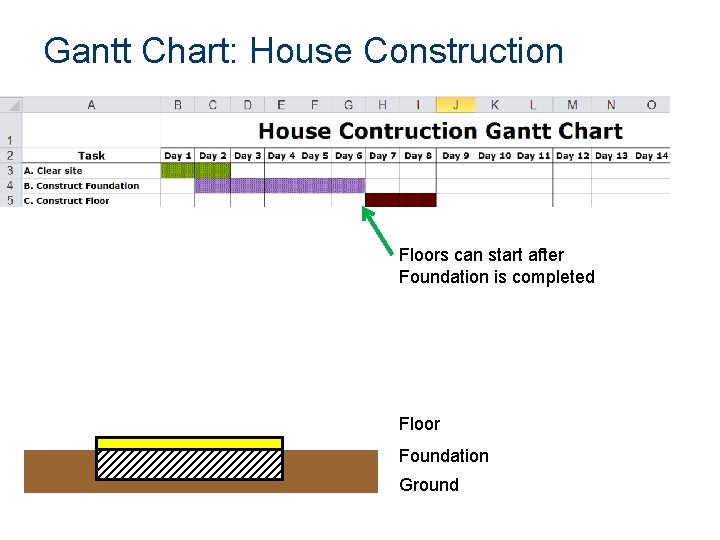Screen dimensions: 720x540
Task: Select row 2 header
Action: (x=11, y=155)
